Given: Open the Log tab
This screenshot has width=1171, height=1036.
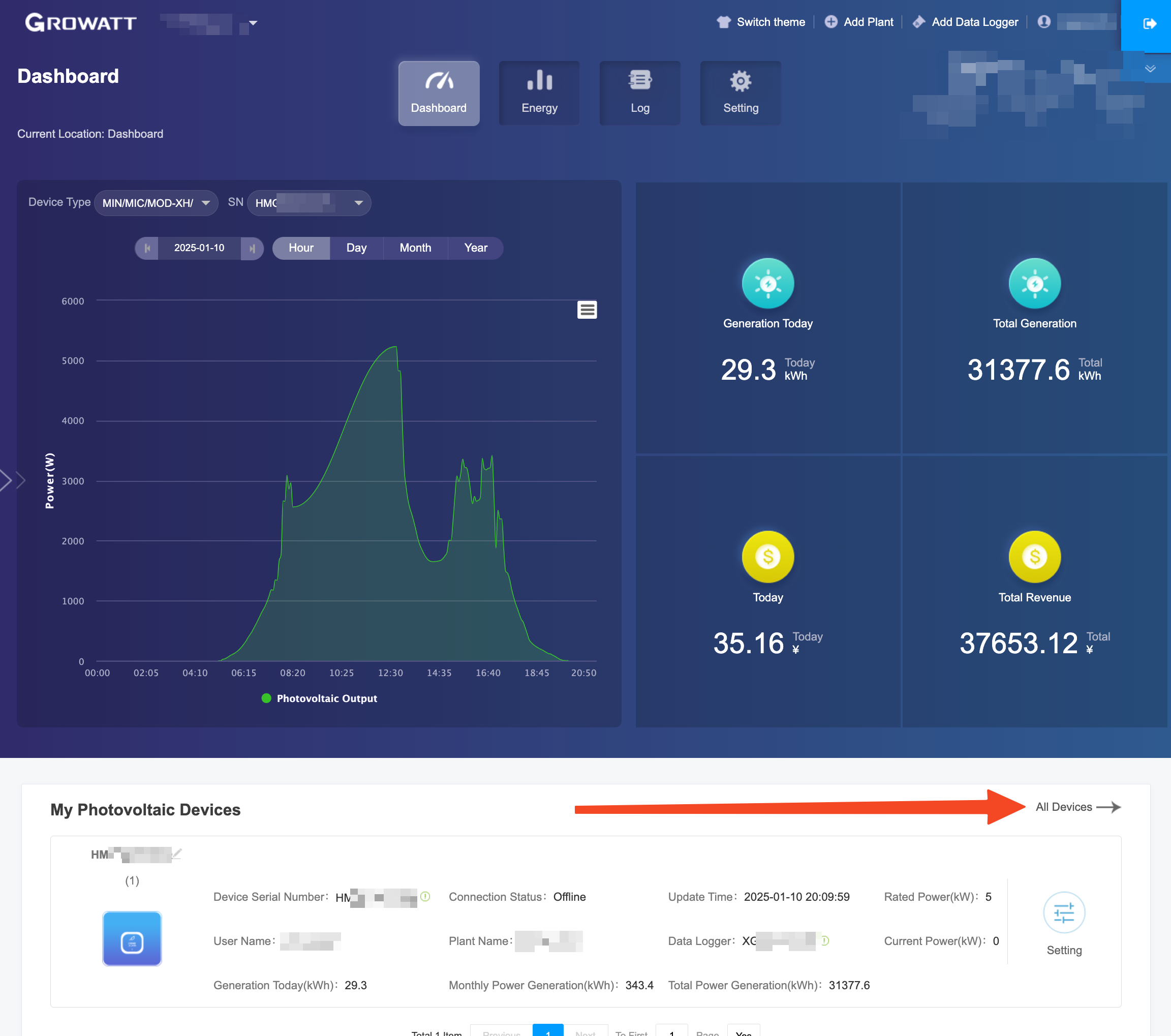Looking at the screenshot, I should click(639, 93).
